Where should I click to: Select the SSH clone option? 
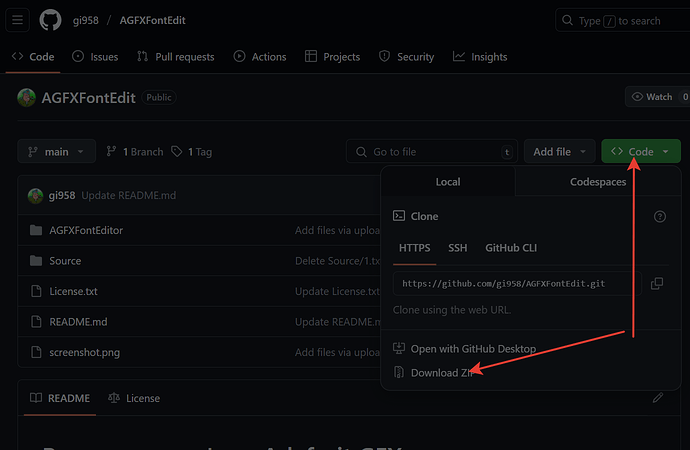(458, 248)
